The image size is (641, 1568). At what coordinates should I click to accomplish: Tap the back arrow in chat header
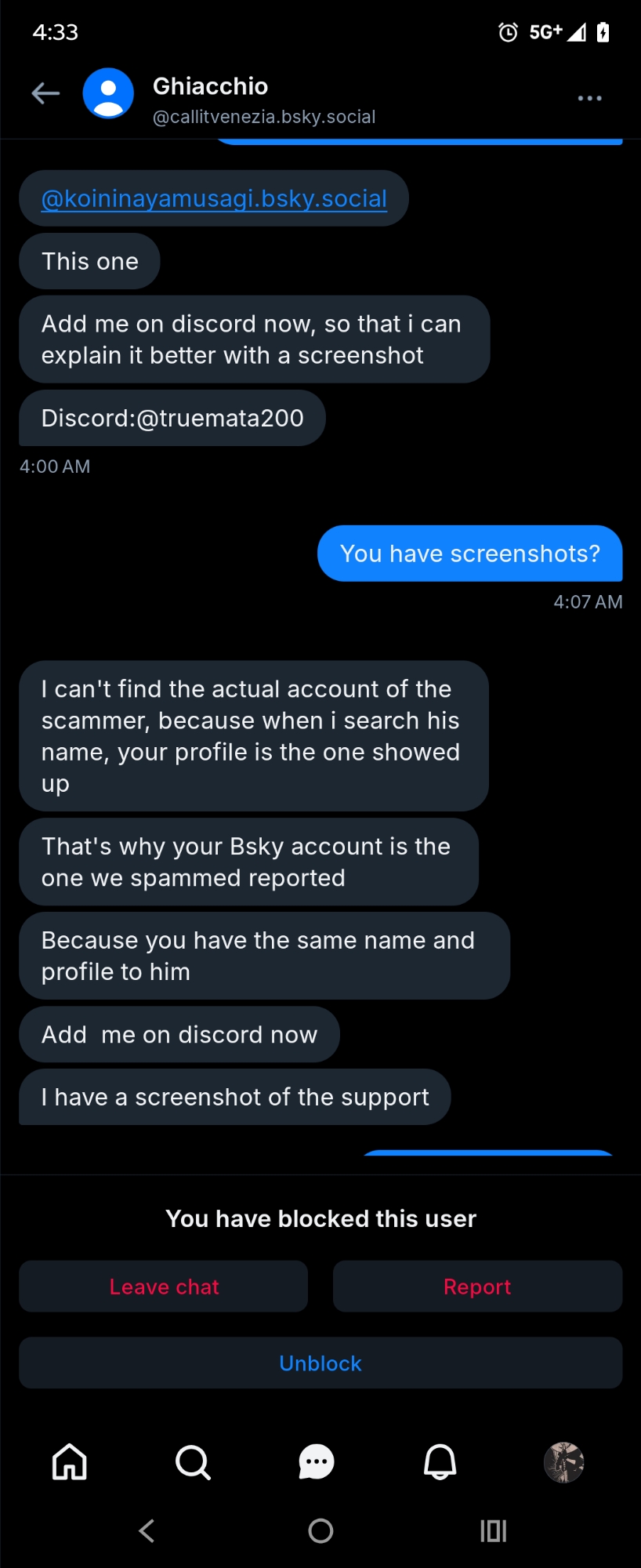point(45,94)
